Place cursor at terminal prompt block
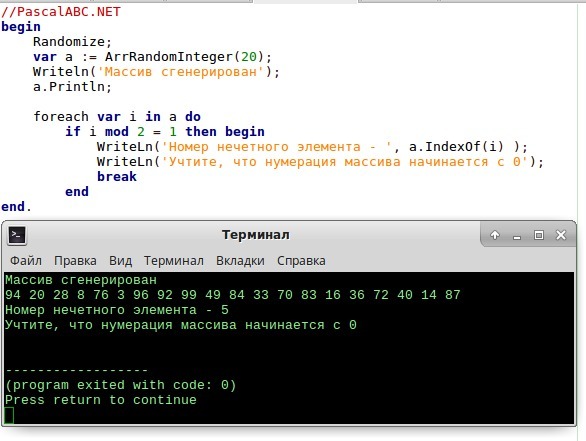Image resolution: width=586 pixels, height=441 pixels. [9, 415]
